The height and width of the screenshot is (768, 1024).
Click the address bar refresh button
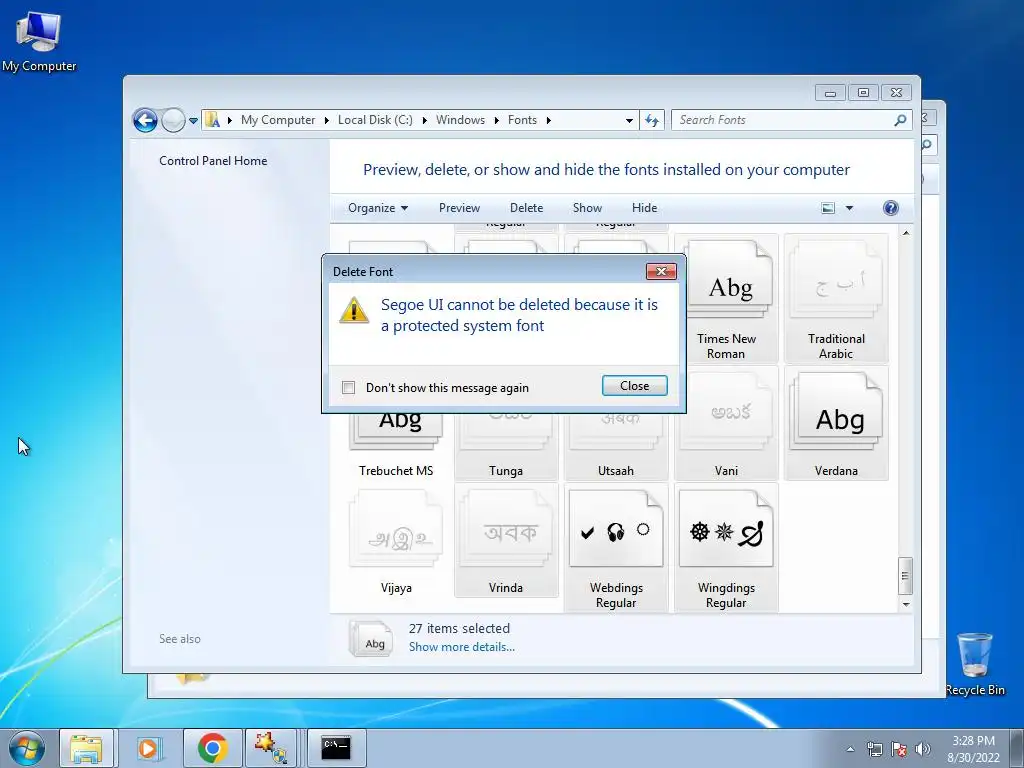pyautogui.click(x=652, y=120)
